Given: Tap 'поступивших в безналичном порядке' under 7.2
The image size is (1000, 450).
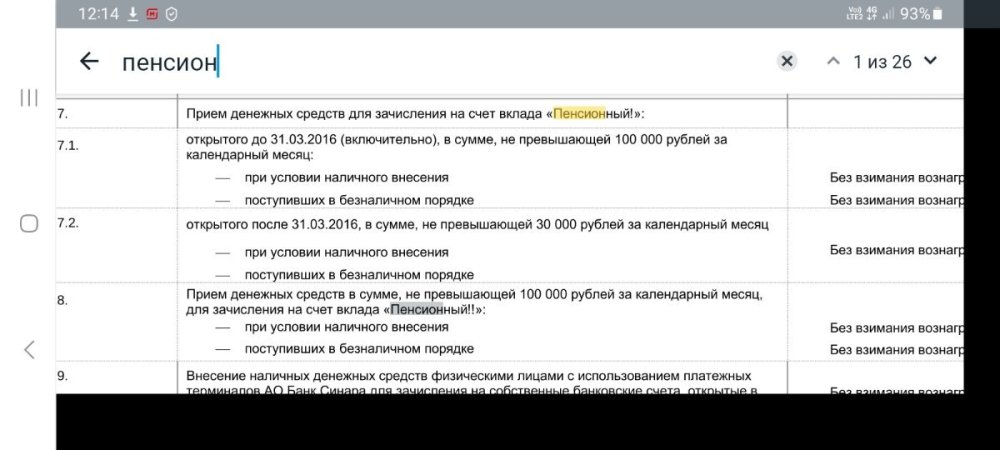Looking at the screenshot, I should coord(359,275).
